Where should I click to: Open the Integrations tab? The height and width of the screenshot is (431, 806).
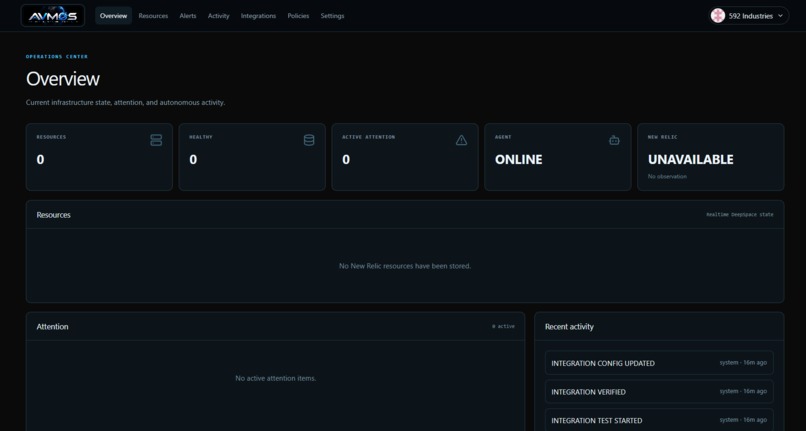point(259,16)
